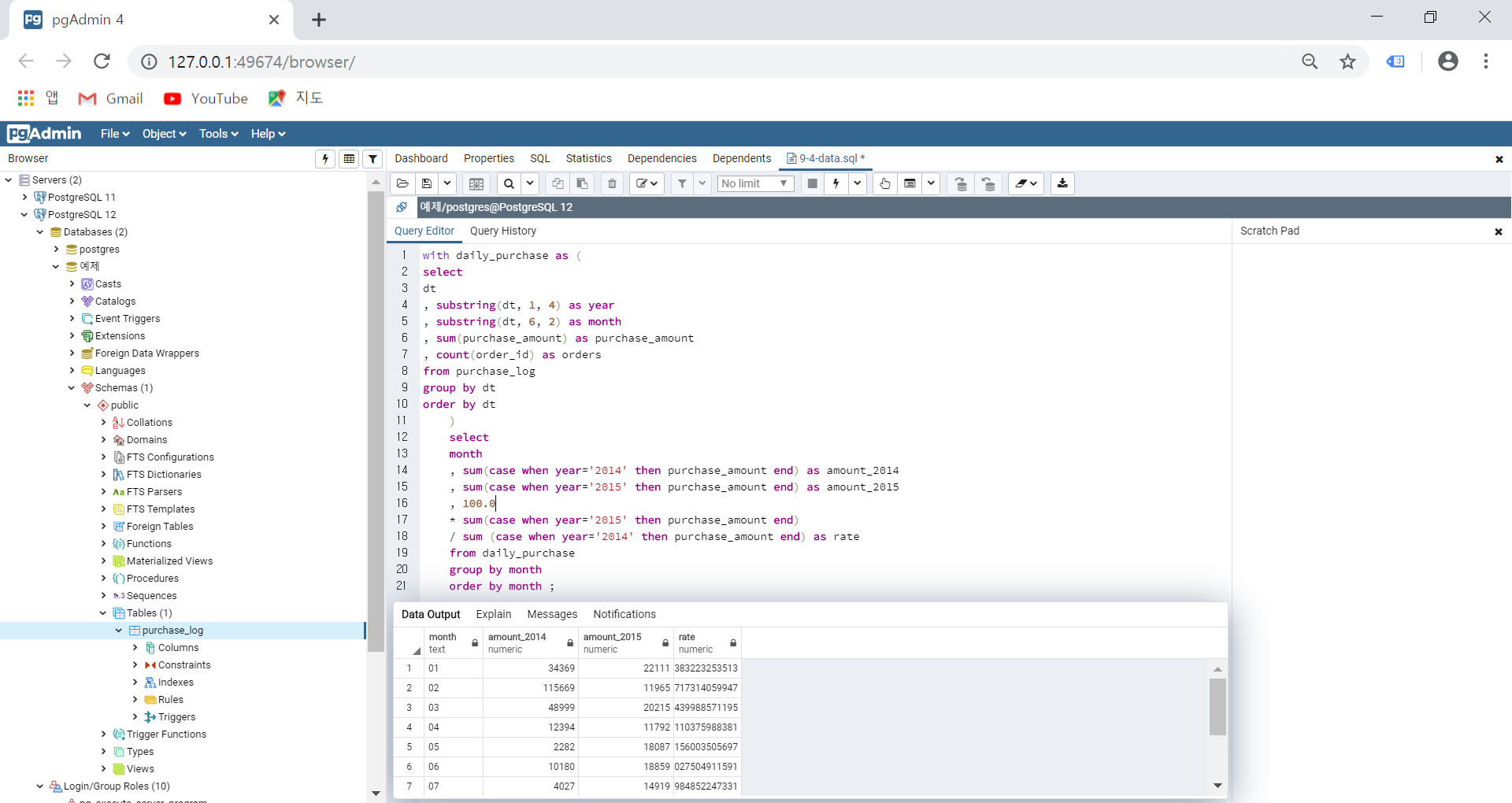Open the No limit rows dropdown
Image resolution: width=1512 pixels, height=803 pixels.
click(755, 183)
